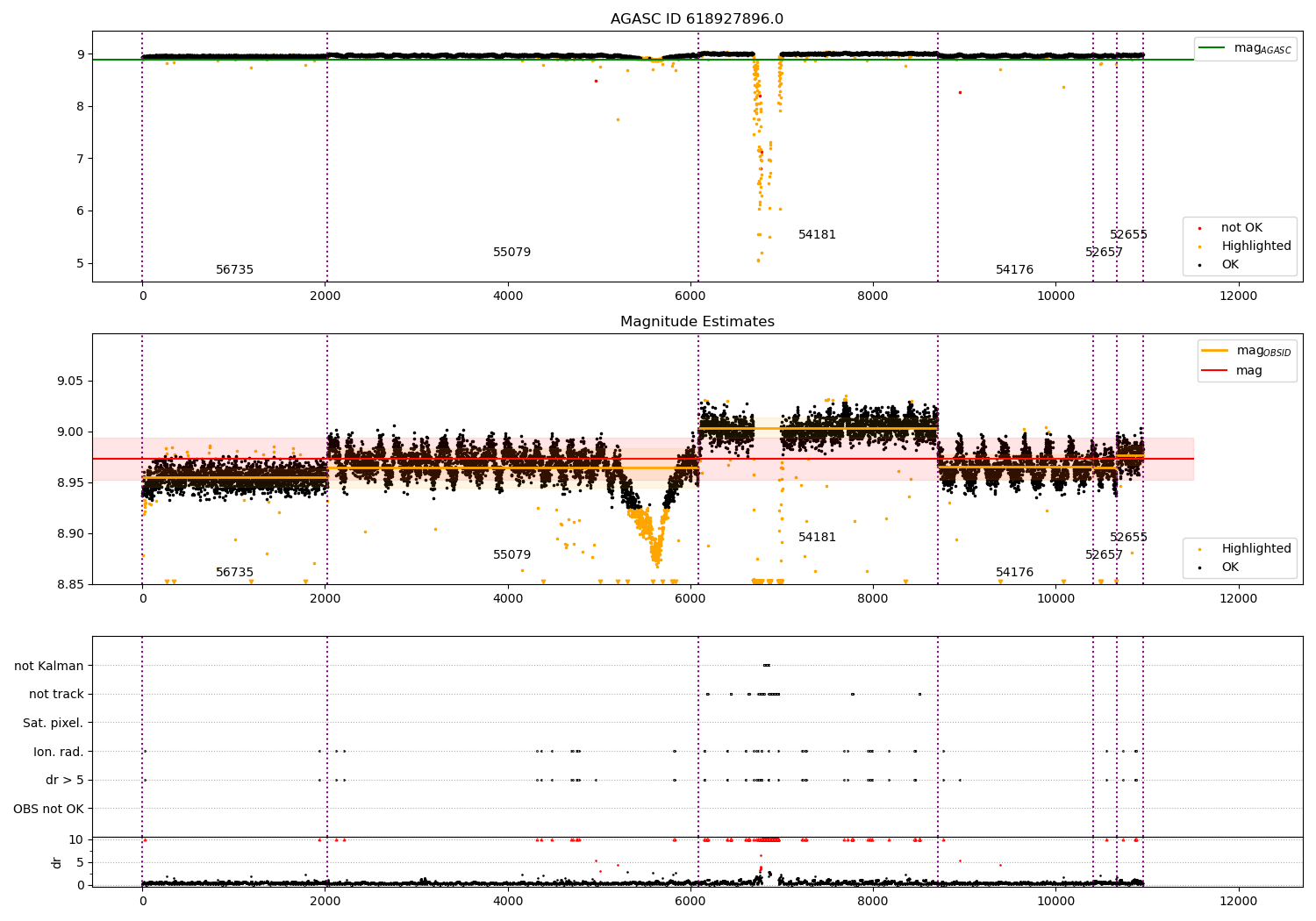Click obsid label 52655 in top panel

click(1128, 235)
